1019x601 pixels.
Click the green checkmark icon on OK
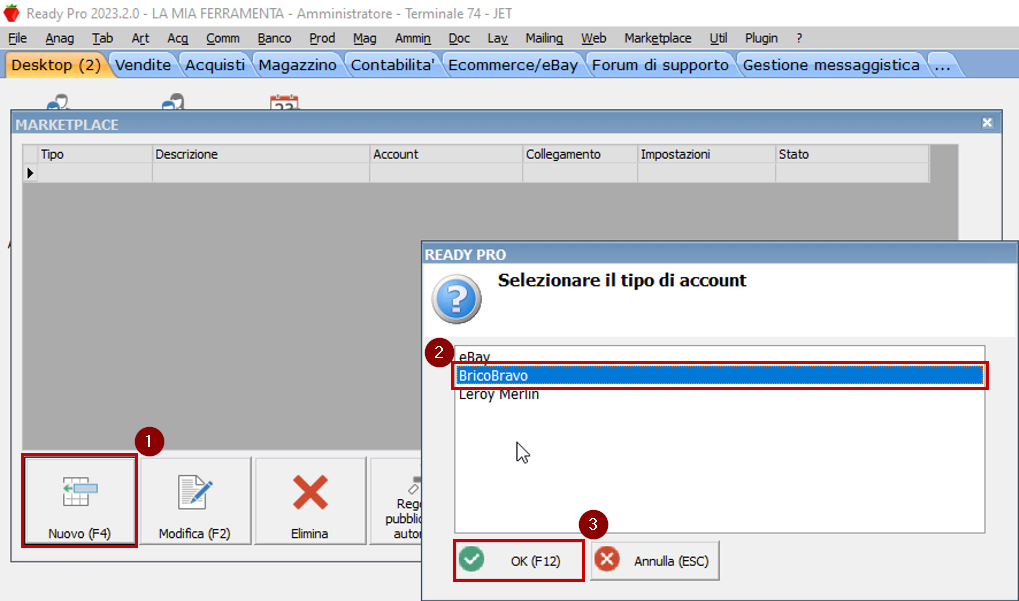tap(472, 560)
